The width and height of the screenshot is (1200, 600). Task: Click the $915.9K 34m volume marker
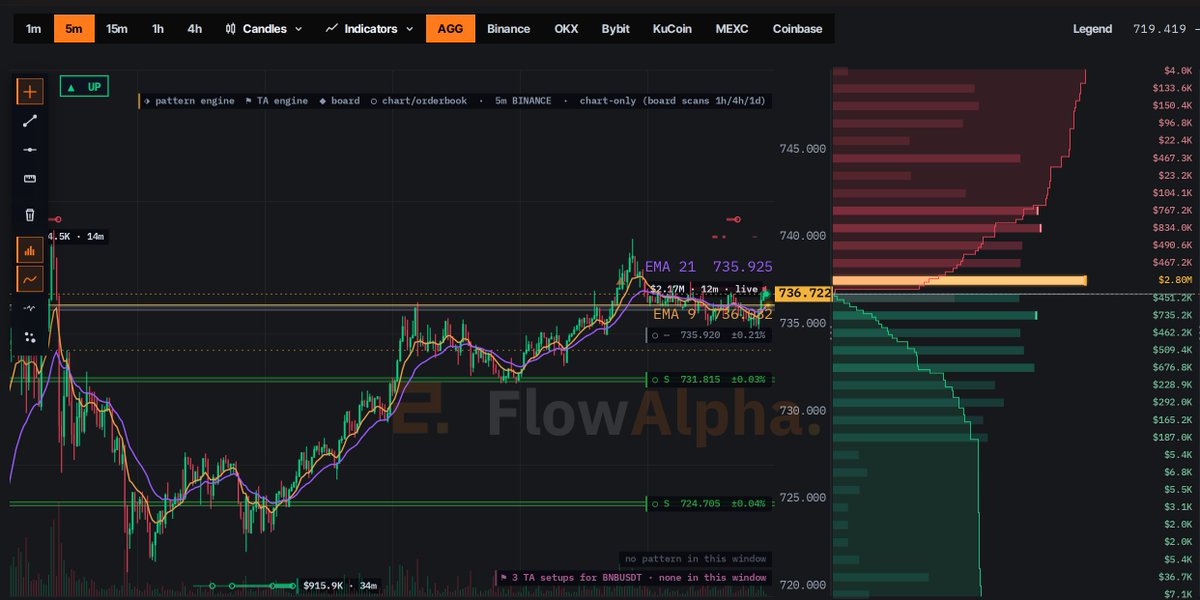point(338,585)
